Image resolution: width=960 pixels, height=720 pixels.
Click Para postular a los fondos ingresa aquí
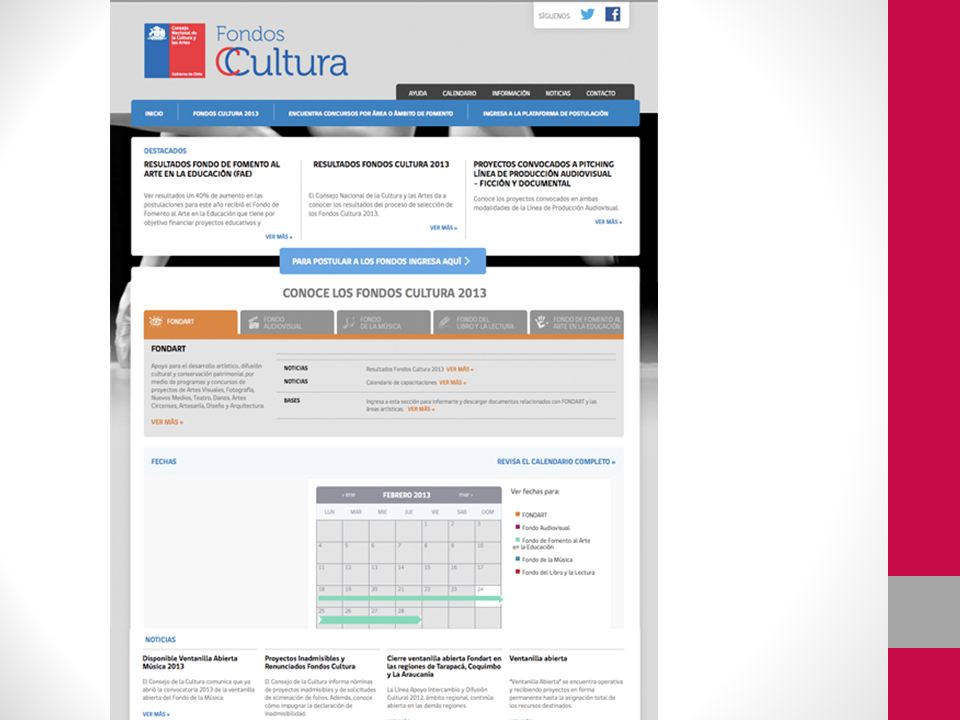(383, 261)
